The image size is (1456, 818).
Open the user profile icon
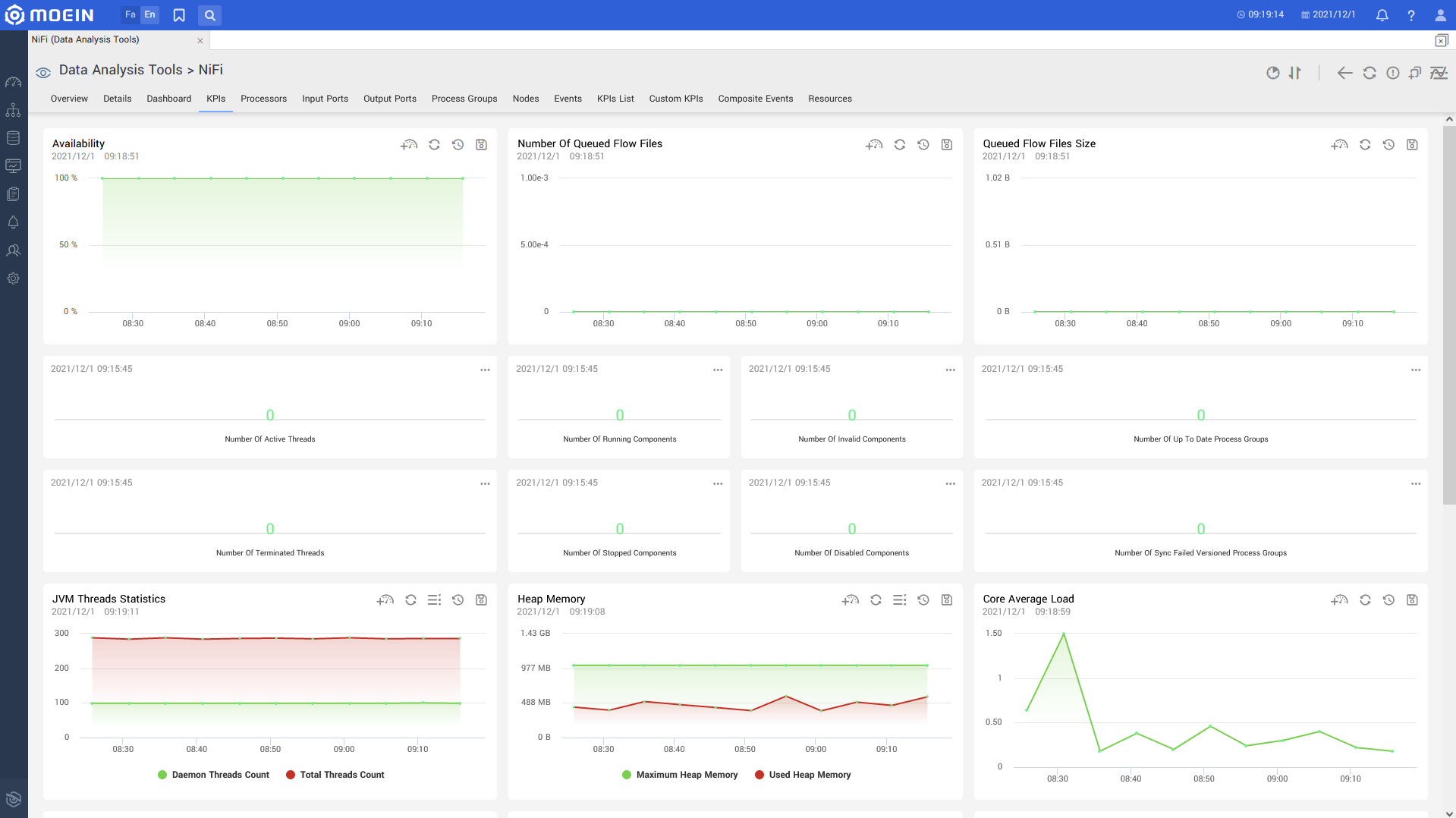point(1440,15)
